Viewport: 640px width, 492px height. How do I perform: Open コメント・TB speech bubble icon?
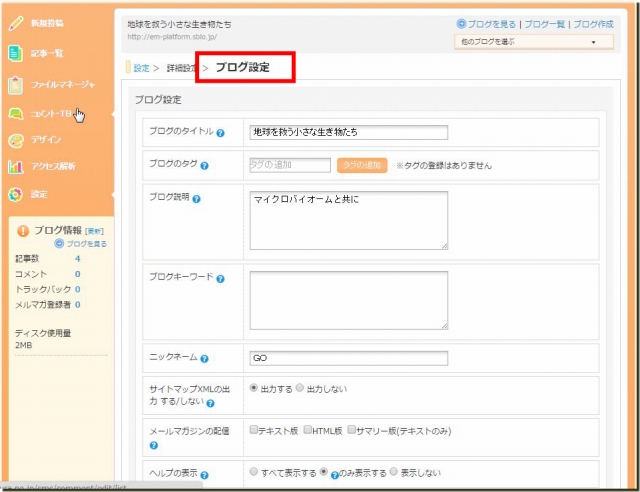click(x=15, y=114)
